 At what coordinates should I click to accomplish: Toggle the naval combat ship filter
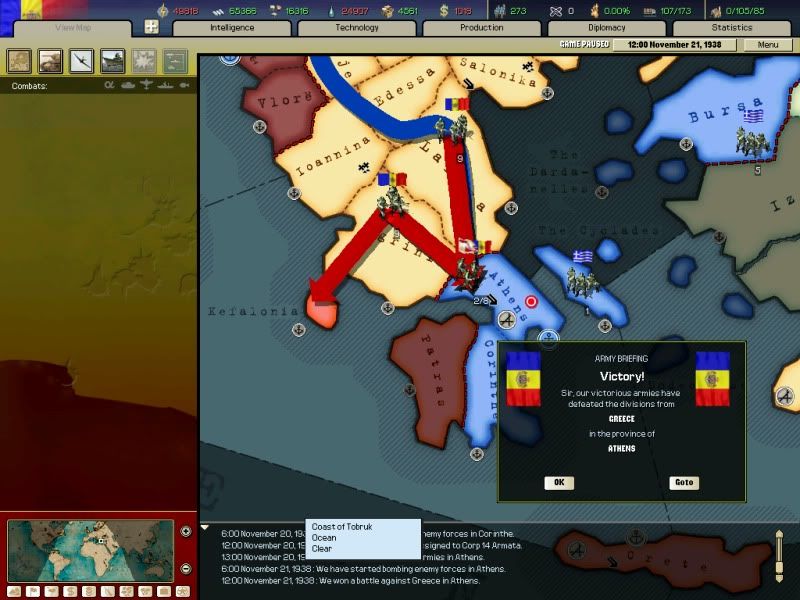[x=166, y=85]
